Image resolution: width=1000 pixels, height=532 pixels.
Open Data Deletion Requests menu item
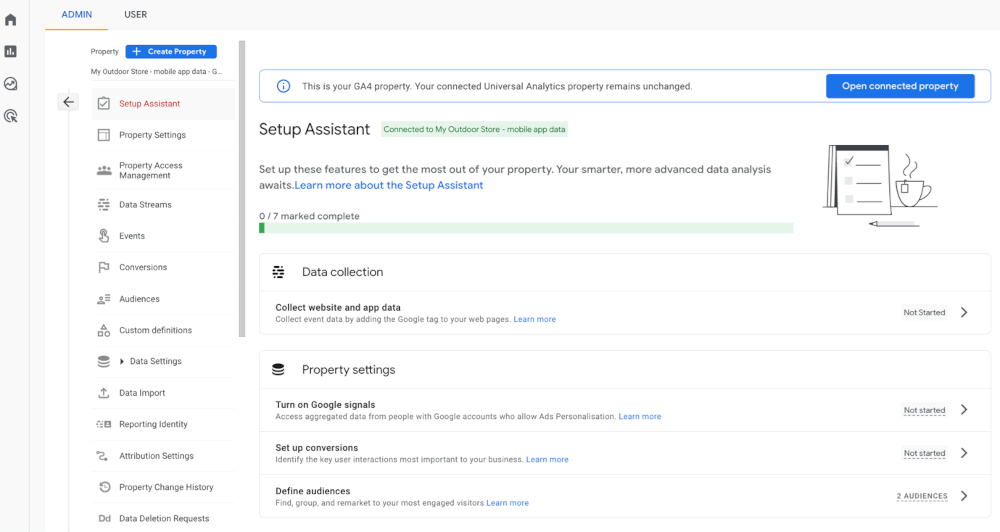163,519
